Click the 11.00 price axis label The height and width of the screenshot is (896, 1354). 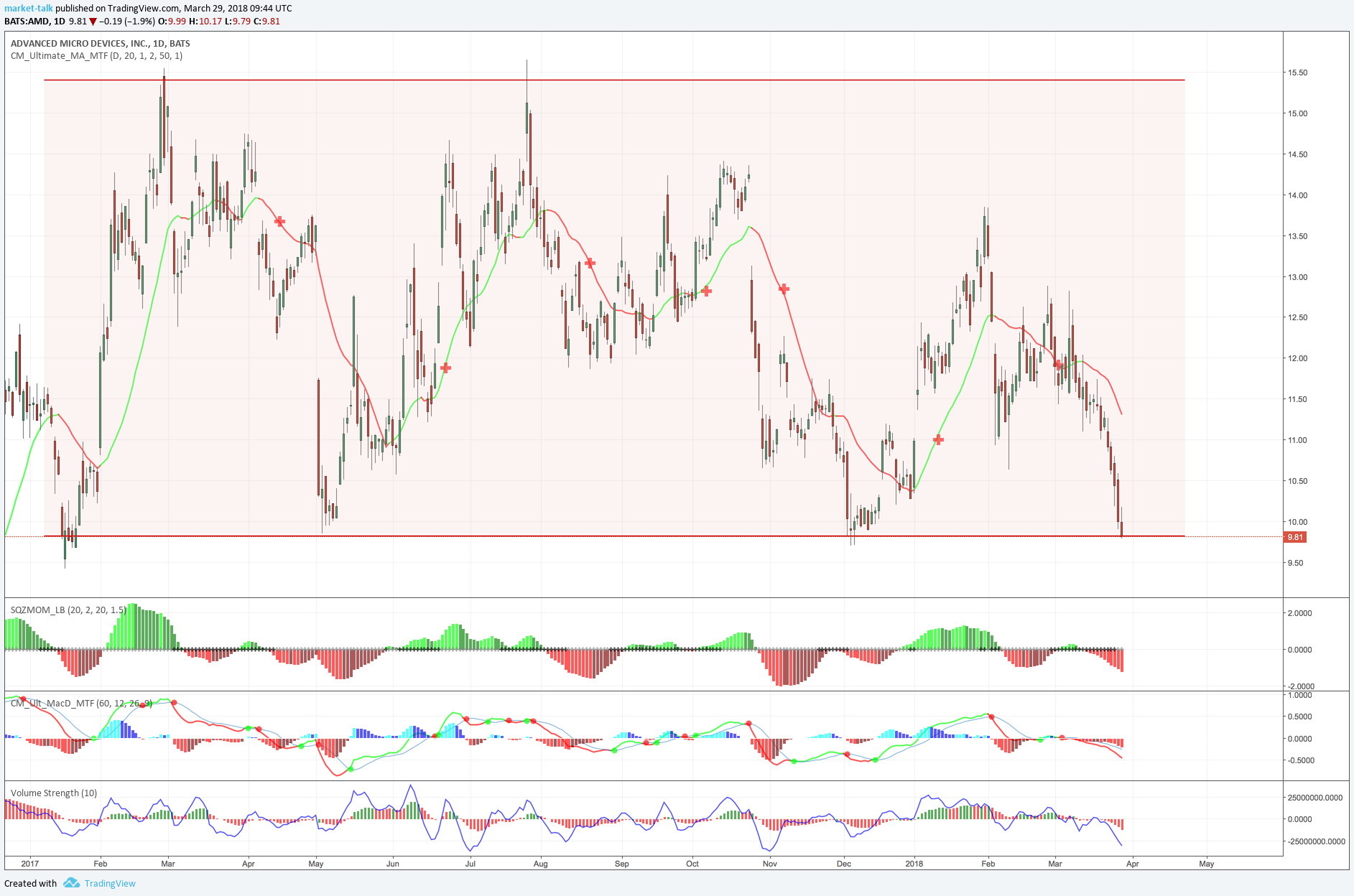click(x=1297, y=440)
